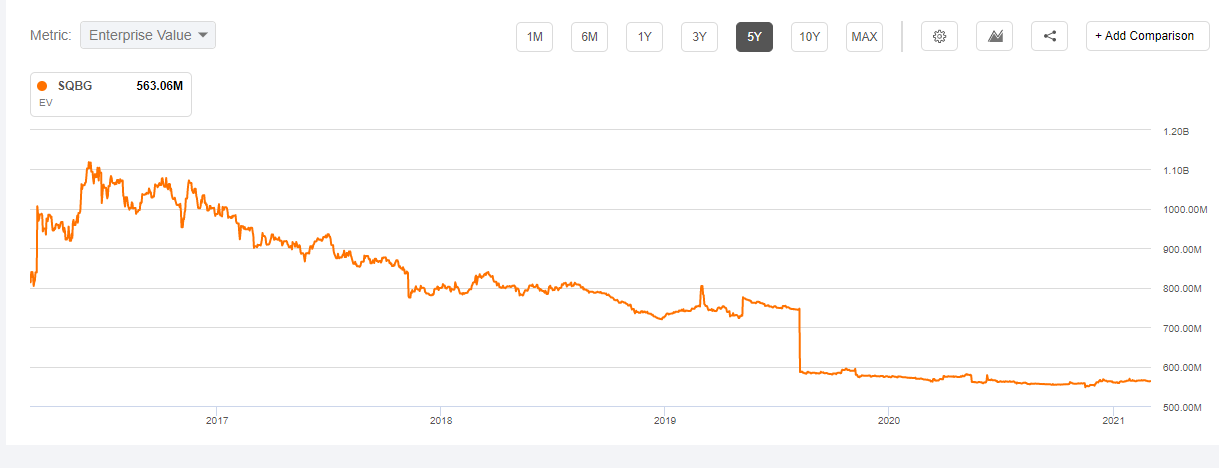Viewport: 1219px width, 468px height.
Task: Click the Add Comparison button
Action: click(x=1147, y=36)
